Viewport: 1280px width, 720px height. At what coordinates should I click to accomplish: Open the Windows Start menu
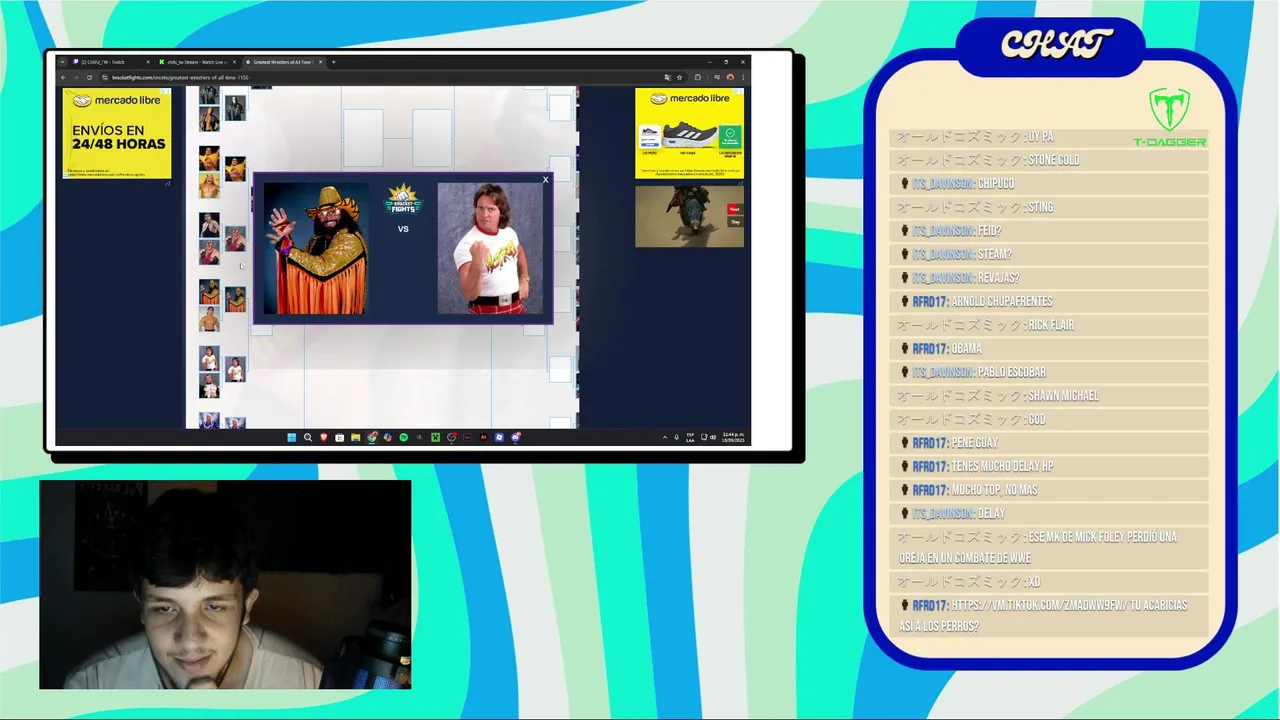(x=292, y=437)
